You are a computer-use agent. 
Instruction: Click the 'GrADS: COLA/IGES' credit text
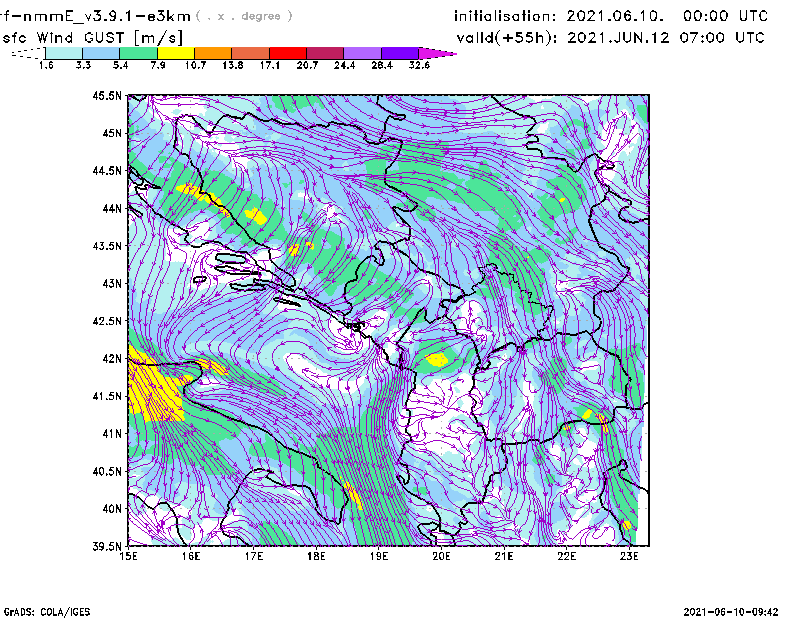(x=47, y=612)
